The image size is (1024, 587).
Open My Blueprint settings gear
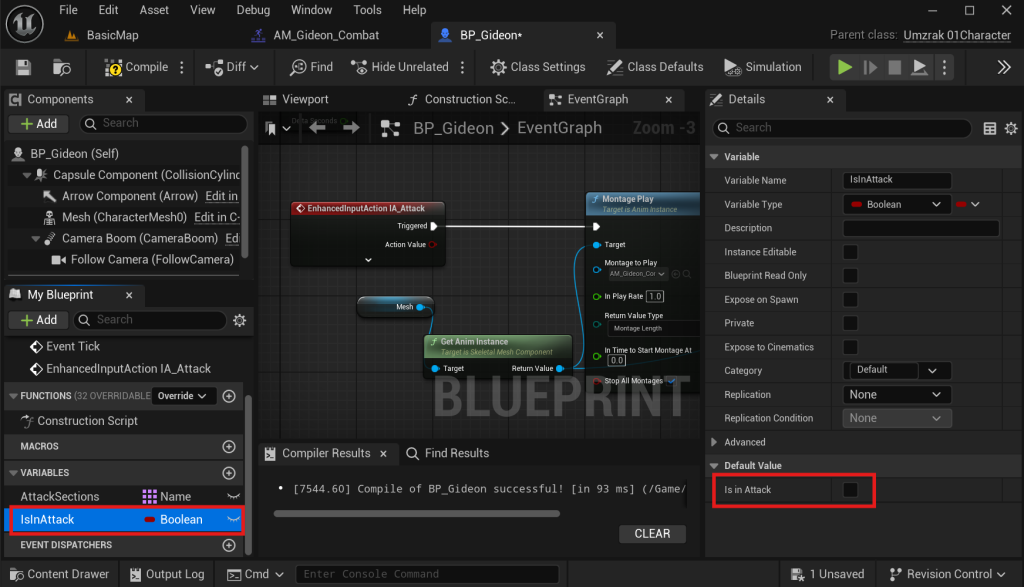click(x=240, y=320)
